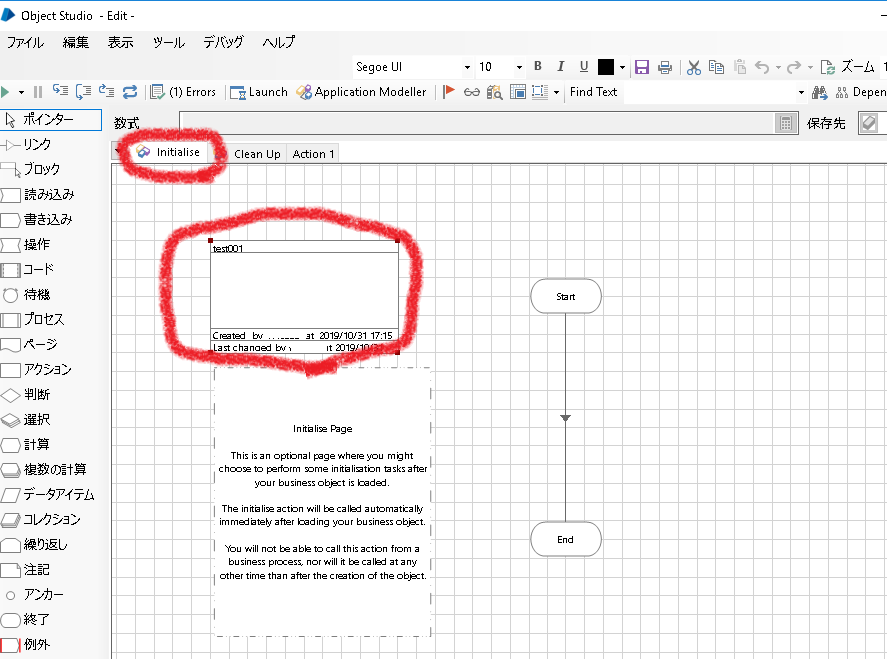This screenshot has height=659, width=887.
Task: Open the Undo history dropdown arrow
Action: (778, 68)
